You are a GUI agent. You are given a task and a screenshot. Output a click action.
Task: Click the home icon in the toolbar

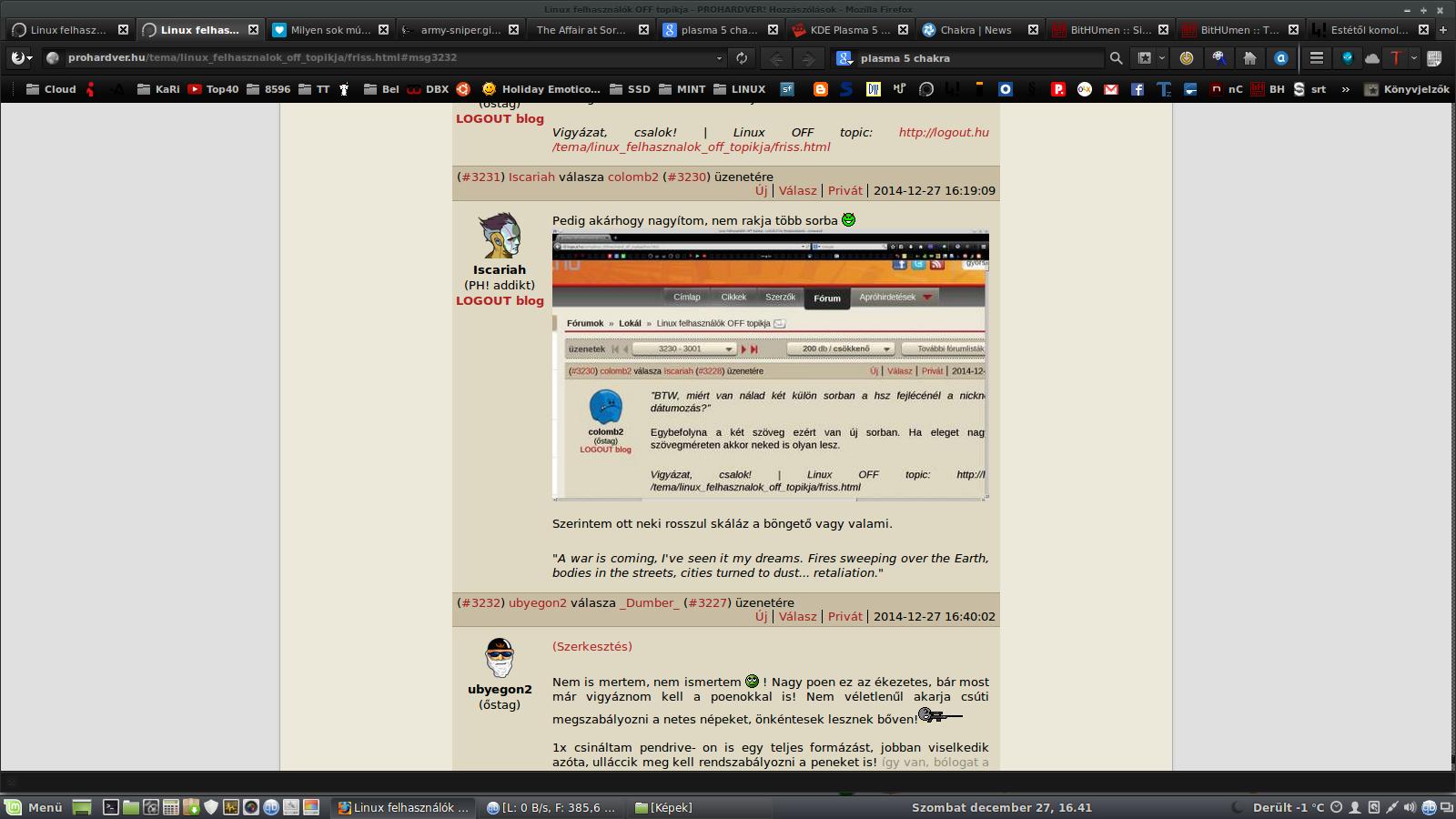pos(1249,58)
